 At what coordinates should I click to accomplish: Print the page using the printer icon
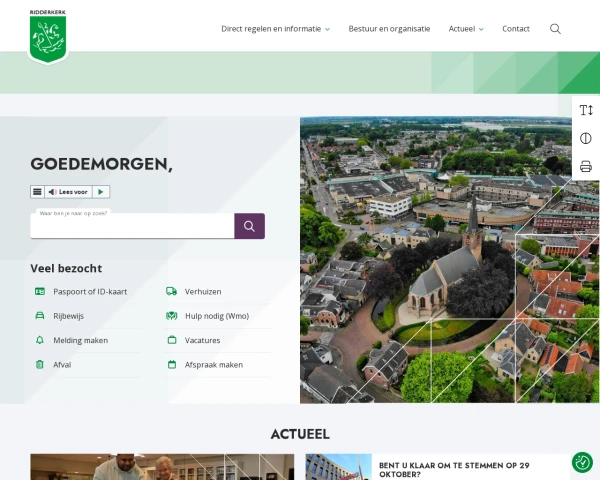point(586,166)
